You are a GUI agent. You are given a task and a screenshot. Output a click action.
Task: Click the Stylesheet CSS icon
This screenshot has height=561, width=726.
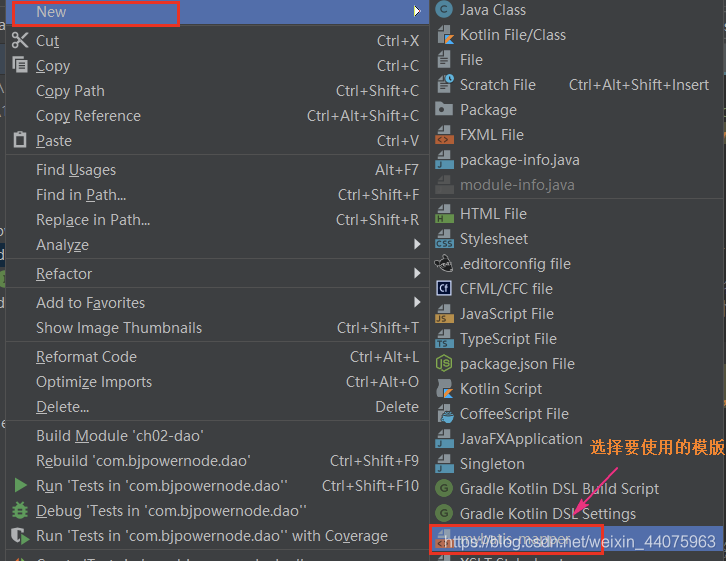[x=444, y=239]
